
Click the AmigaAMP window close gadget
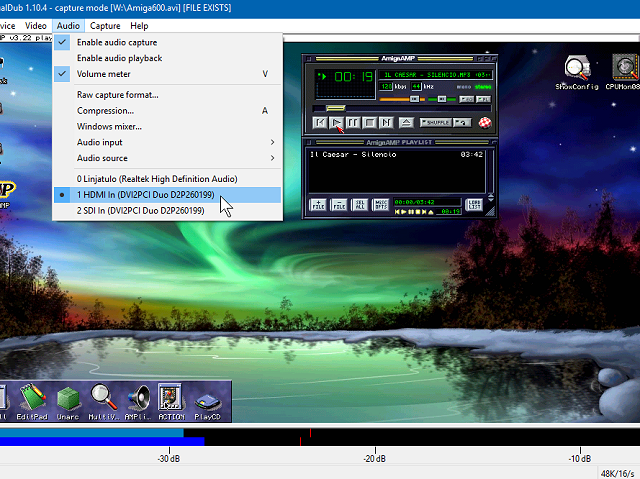coord(309,59)
